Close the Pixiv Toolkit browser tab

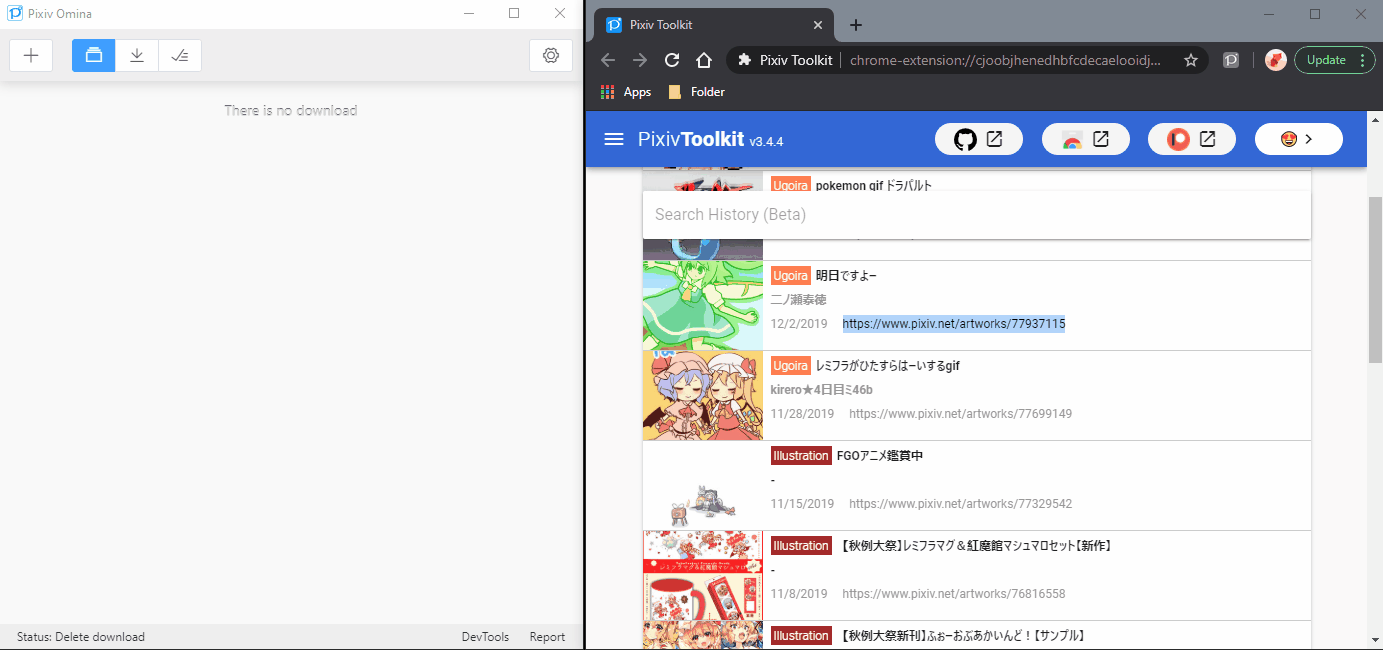click(x=819, y=25)
